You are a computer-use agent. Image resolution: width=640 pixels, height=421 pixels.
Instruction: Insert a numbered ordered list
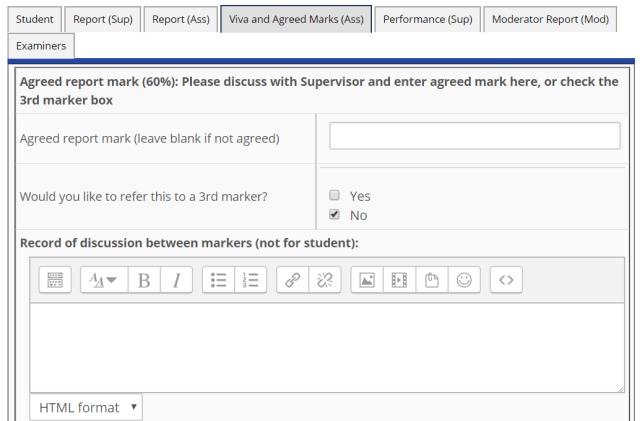251,281
